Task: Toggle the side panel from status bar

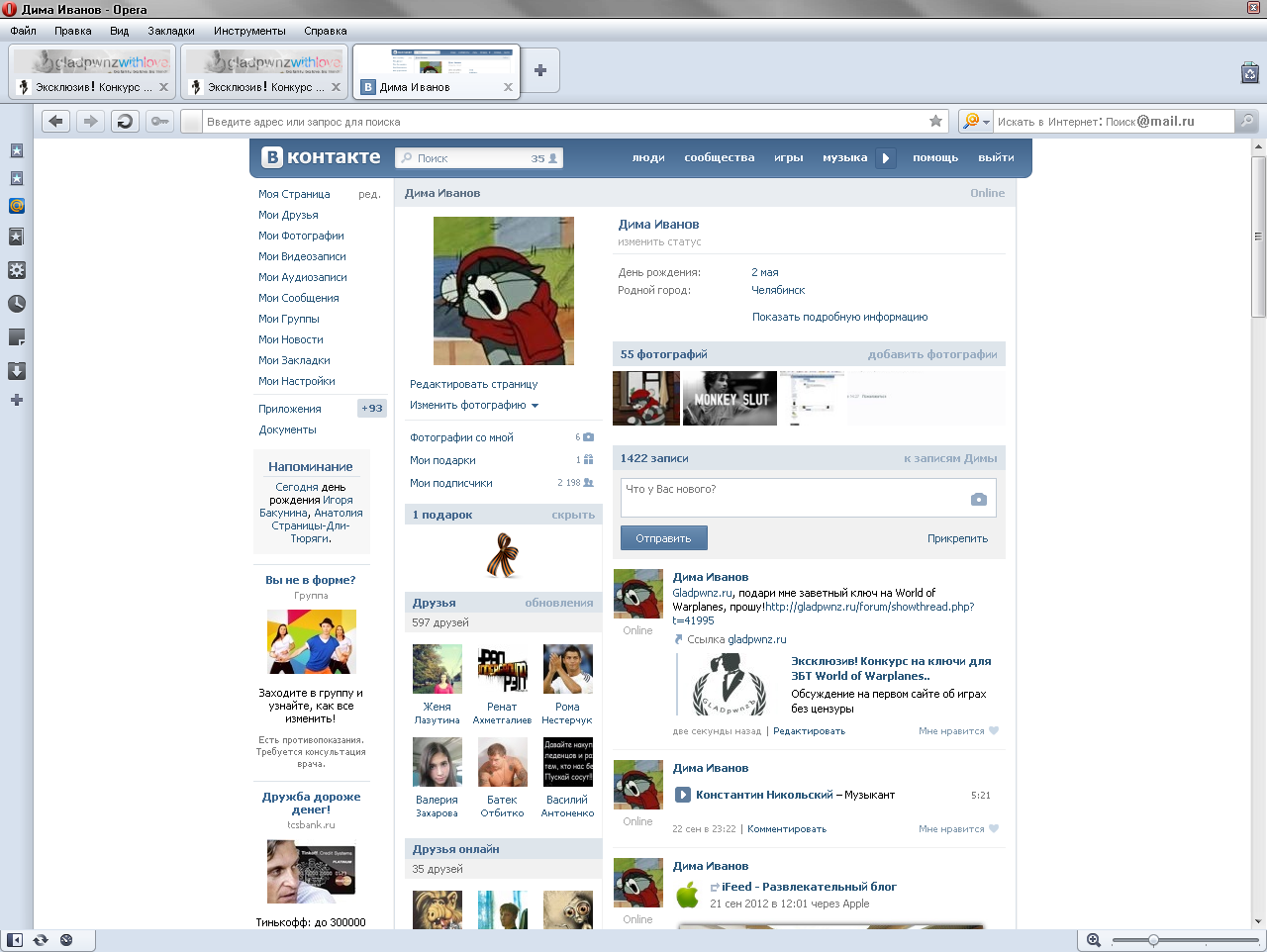Action: point(15,939)
